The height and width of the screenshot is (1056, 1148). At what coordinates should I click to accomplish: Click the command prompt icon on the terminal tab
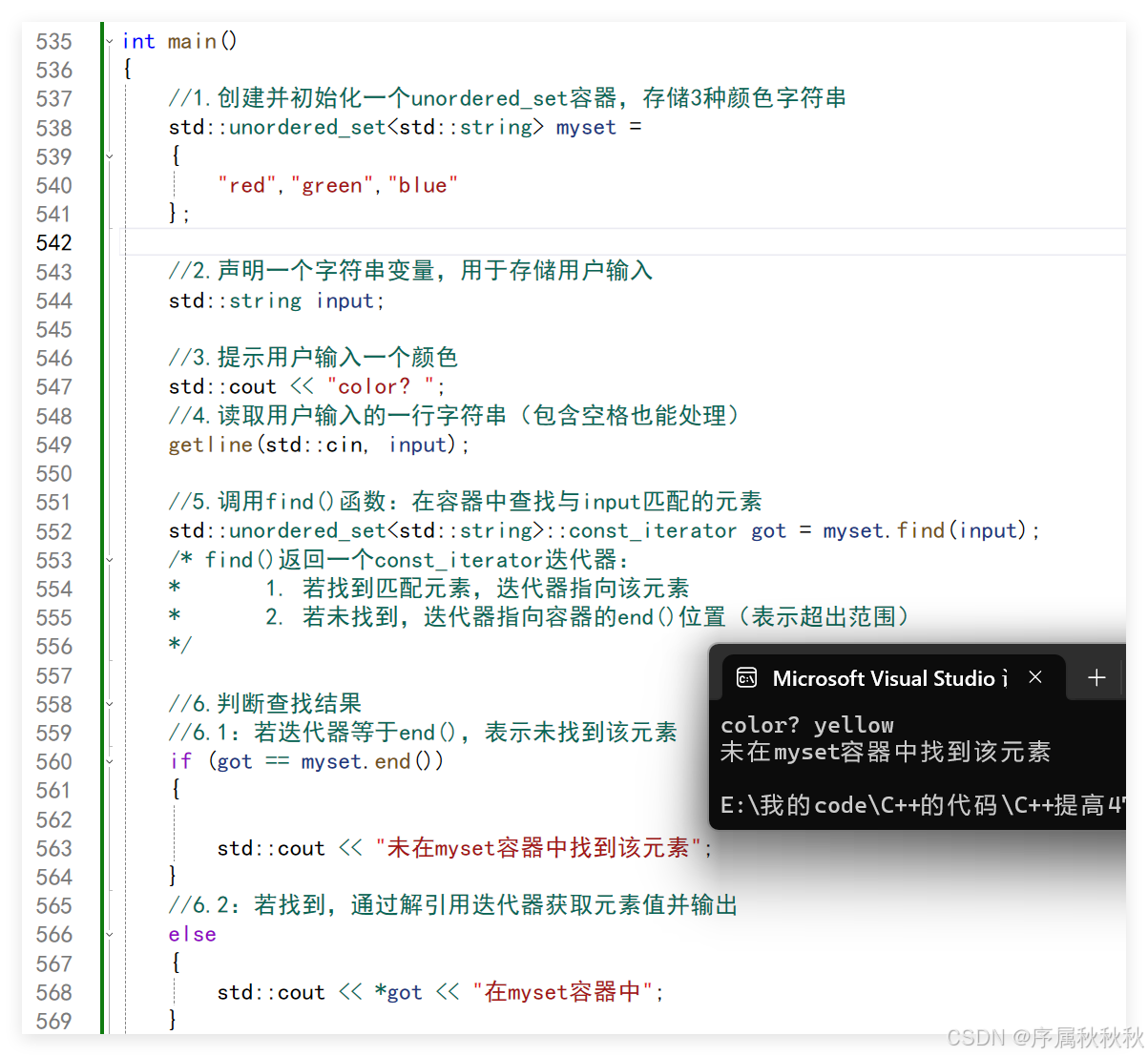746,677
